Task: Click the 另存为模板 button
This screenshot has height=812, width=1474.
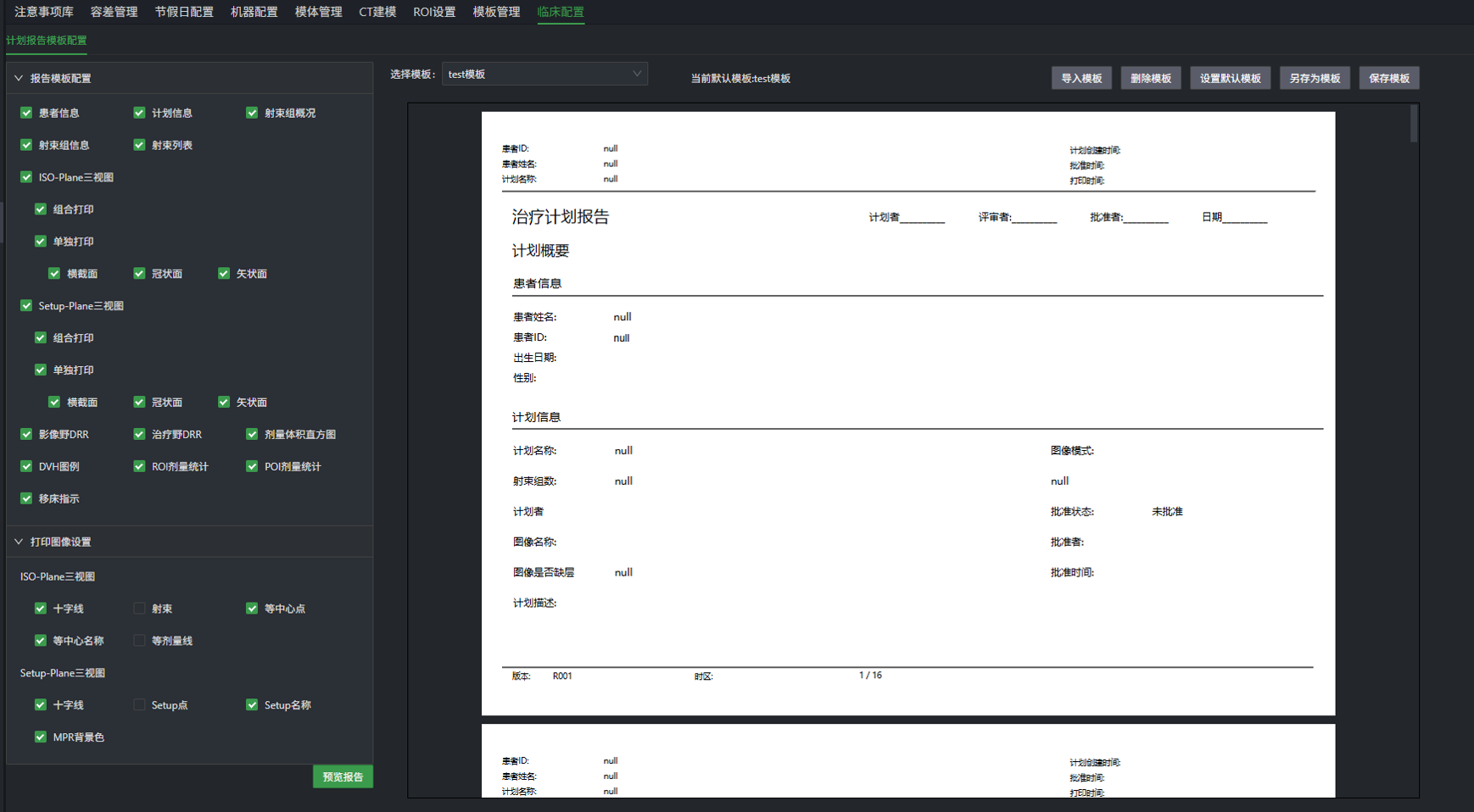Action: (x=1315, y=78)
